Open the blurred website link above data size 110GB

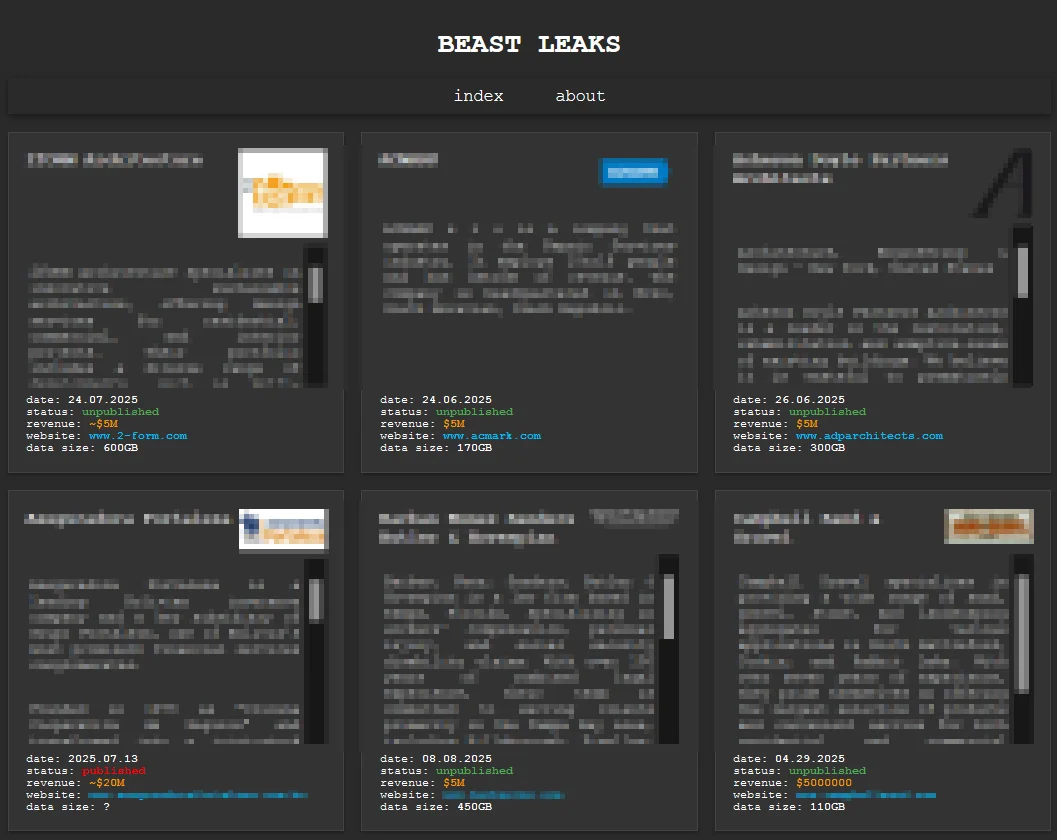tap(866, 795)
